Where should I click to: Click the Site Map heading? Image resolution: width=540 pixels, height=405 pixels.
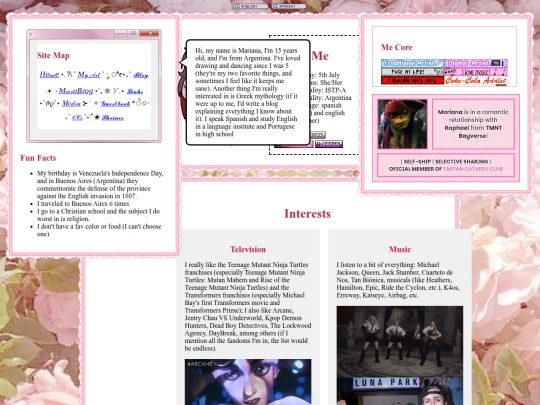coord(53,55)
